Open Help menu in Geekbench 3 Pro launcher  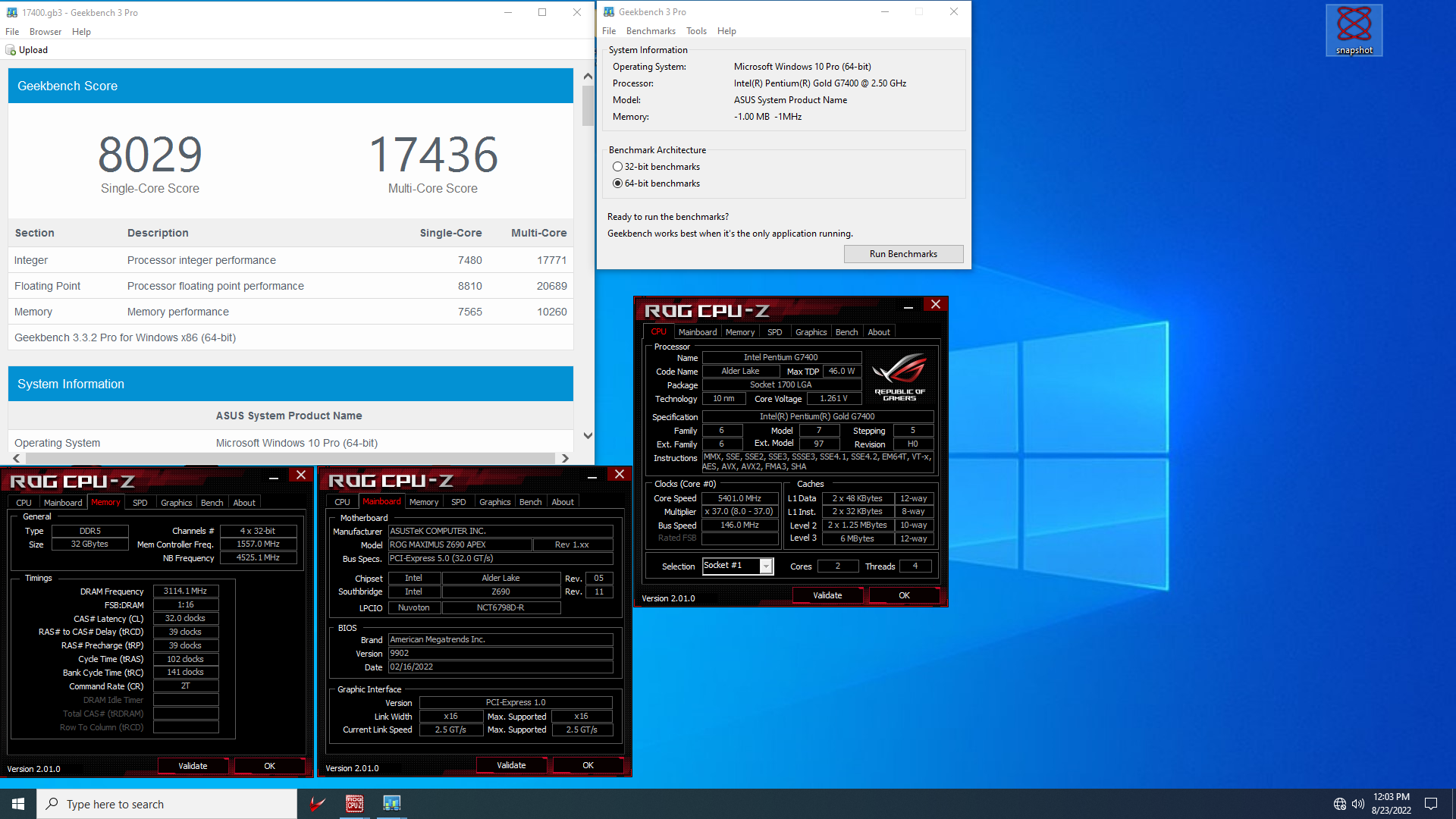[x=726, y=31]
